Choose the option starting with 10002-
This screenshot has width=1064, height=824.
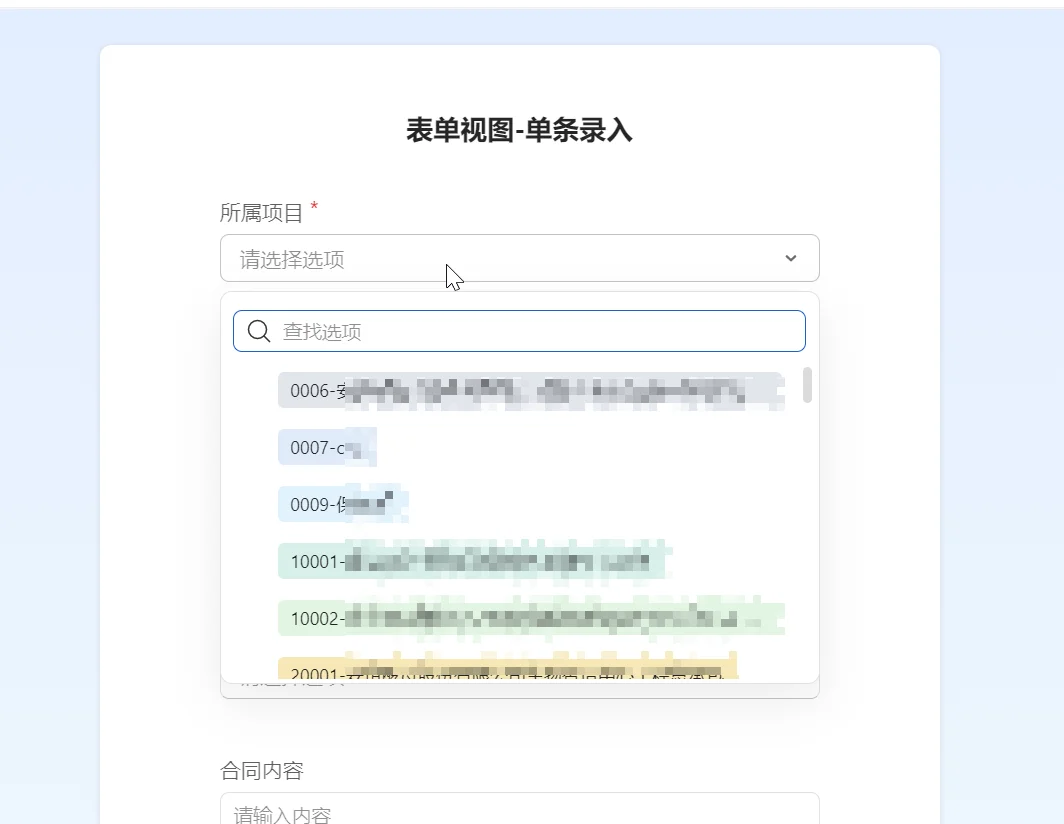[531, 618]
